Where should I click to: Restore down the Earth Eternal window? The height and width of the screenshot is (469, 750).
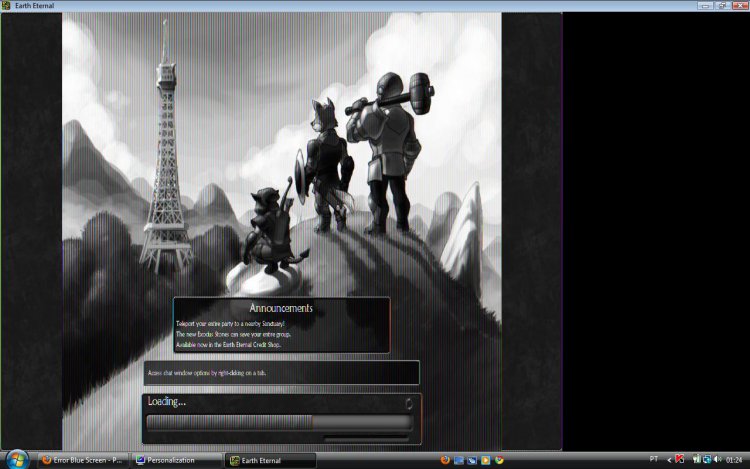point(723,5)
